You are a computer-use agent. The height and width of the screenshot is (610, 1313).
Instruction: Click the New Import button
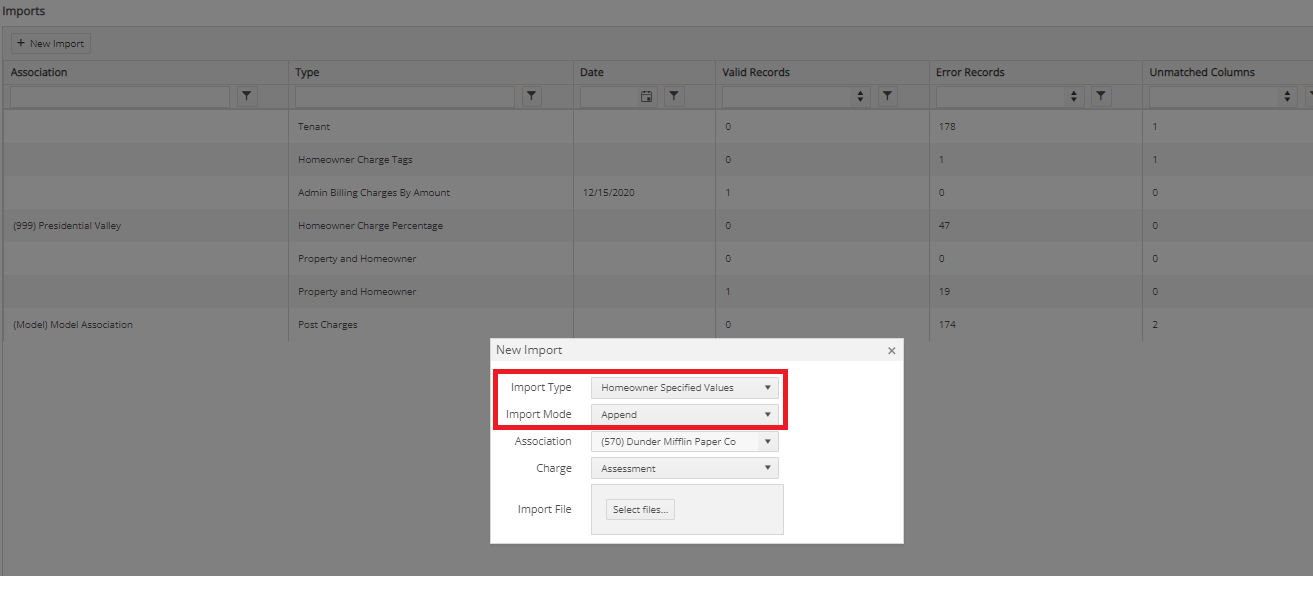[x=50, y=44]
